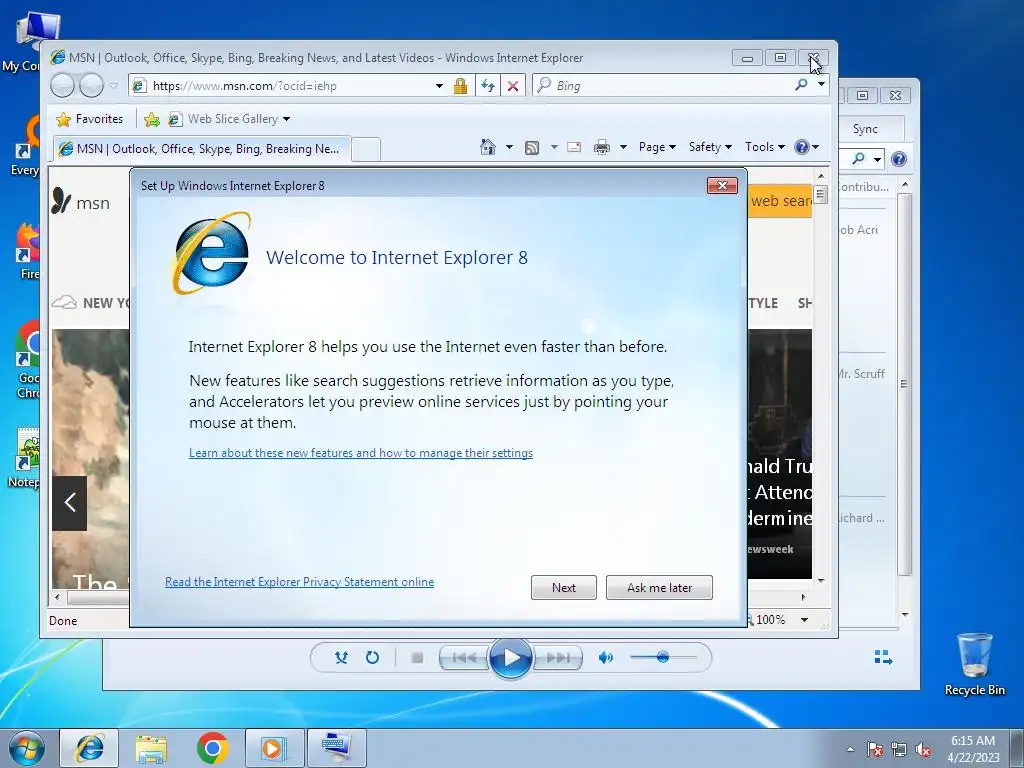The width and height of the screenshot is (1024, 768).
Task: Click the Print icon
Action: tap(601, 148)
